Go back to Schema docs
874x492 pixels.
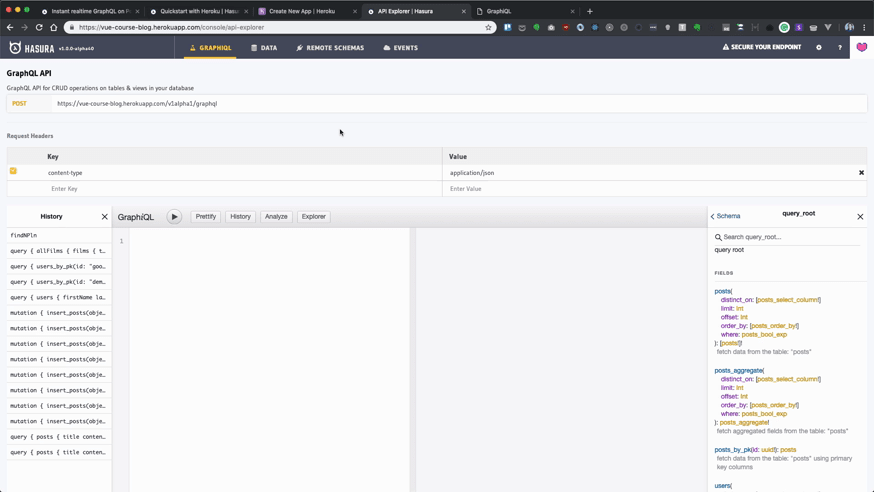(x=725, y=216)
